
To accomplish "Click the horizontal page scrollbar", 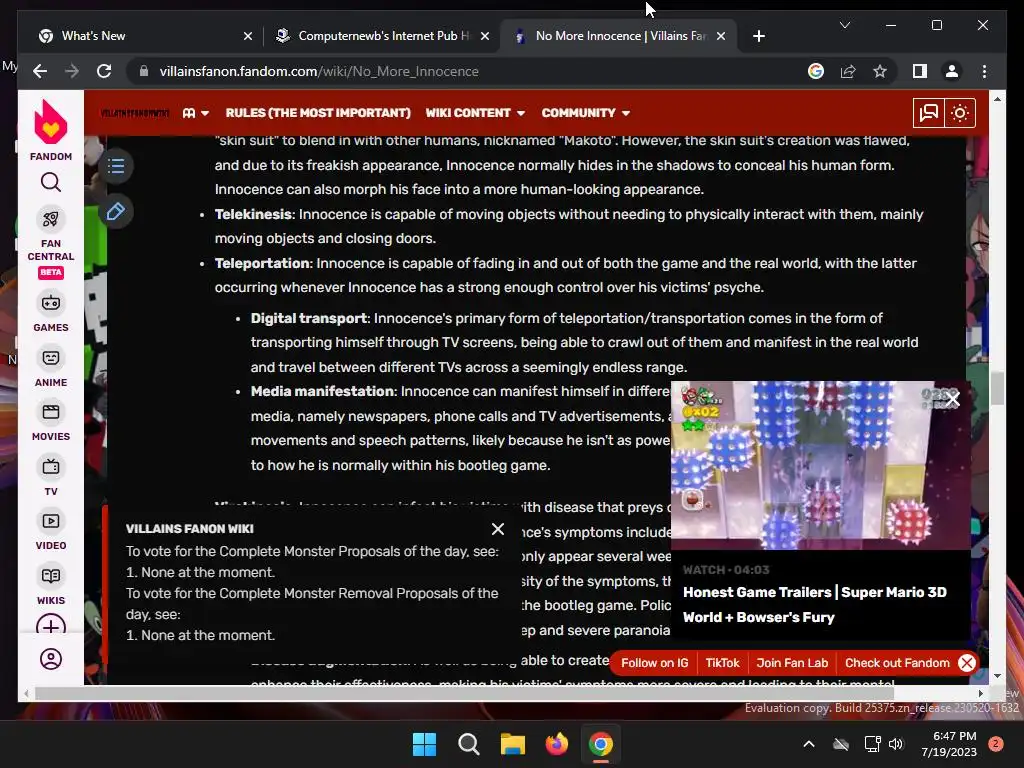I will pos(464,693).
